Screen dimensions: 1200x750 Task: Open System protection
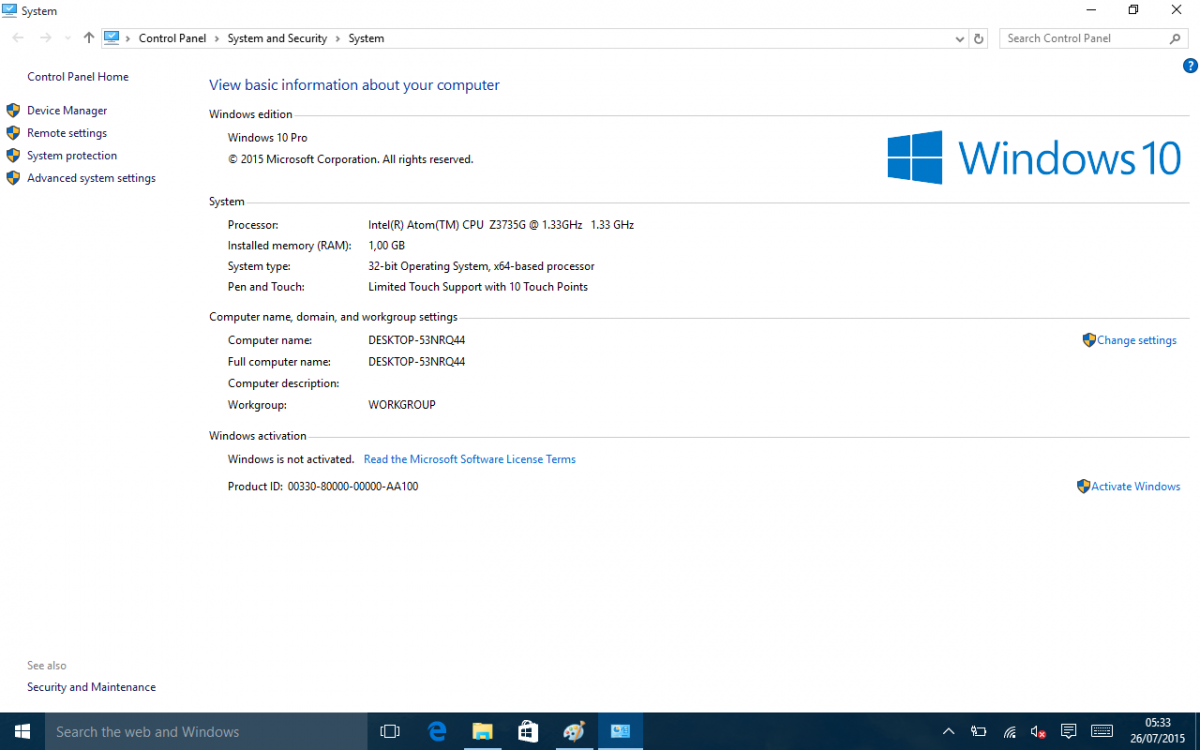[72, 156]
